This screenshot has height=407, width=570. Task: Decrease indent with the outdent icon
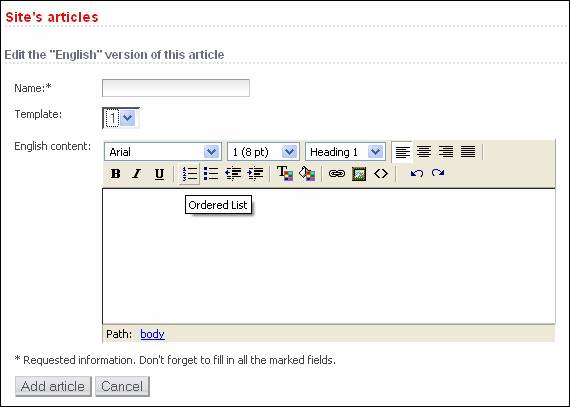(233, 174)
